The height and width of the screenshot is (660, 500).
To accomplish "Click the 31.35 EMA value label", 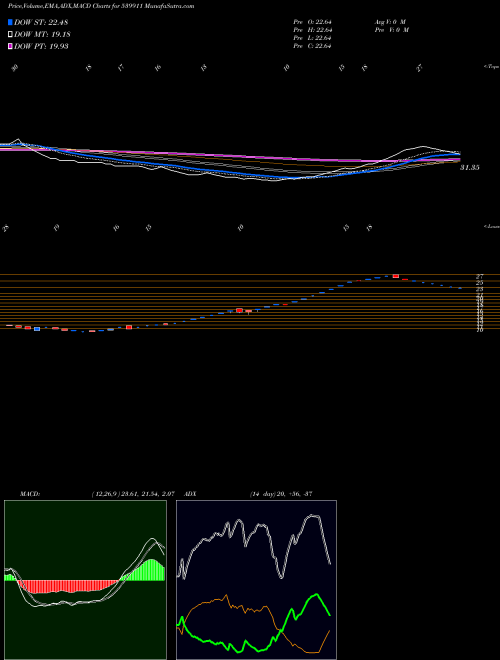I will coord(469,168).
